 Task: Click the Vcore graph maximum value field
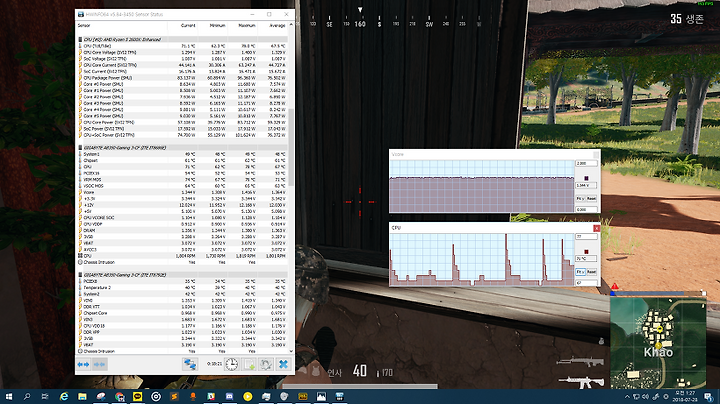pos(586,163)
